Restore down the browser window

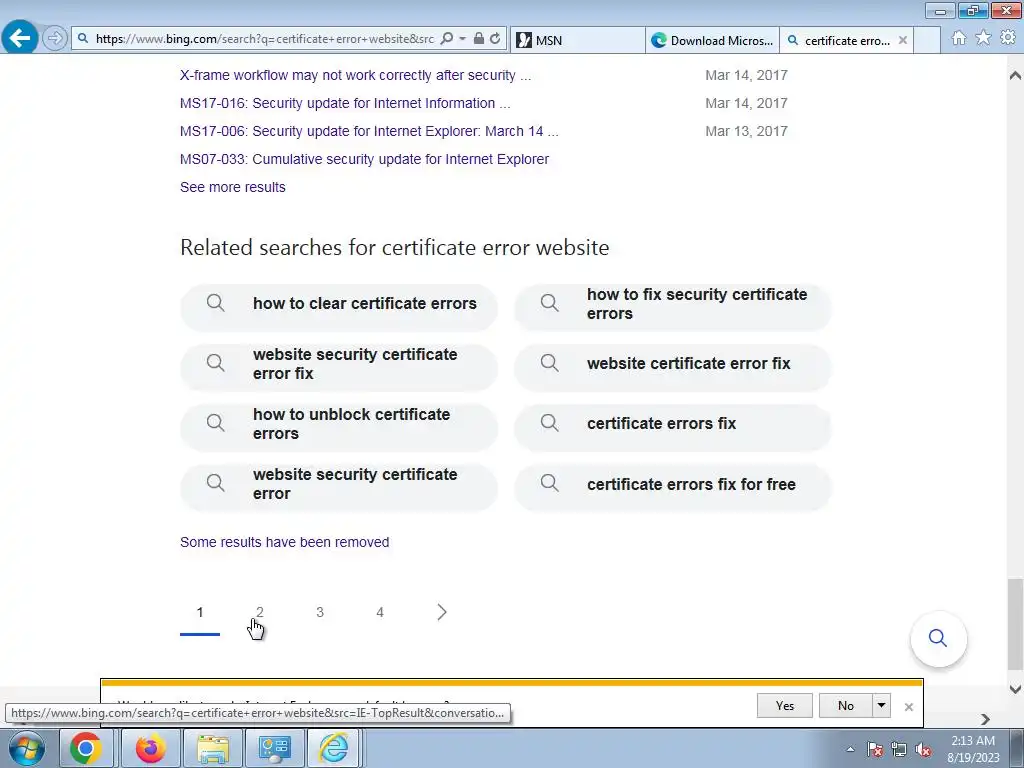[973, 10]
